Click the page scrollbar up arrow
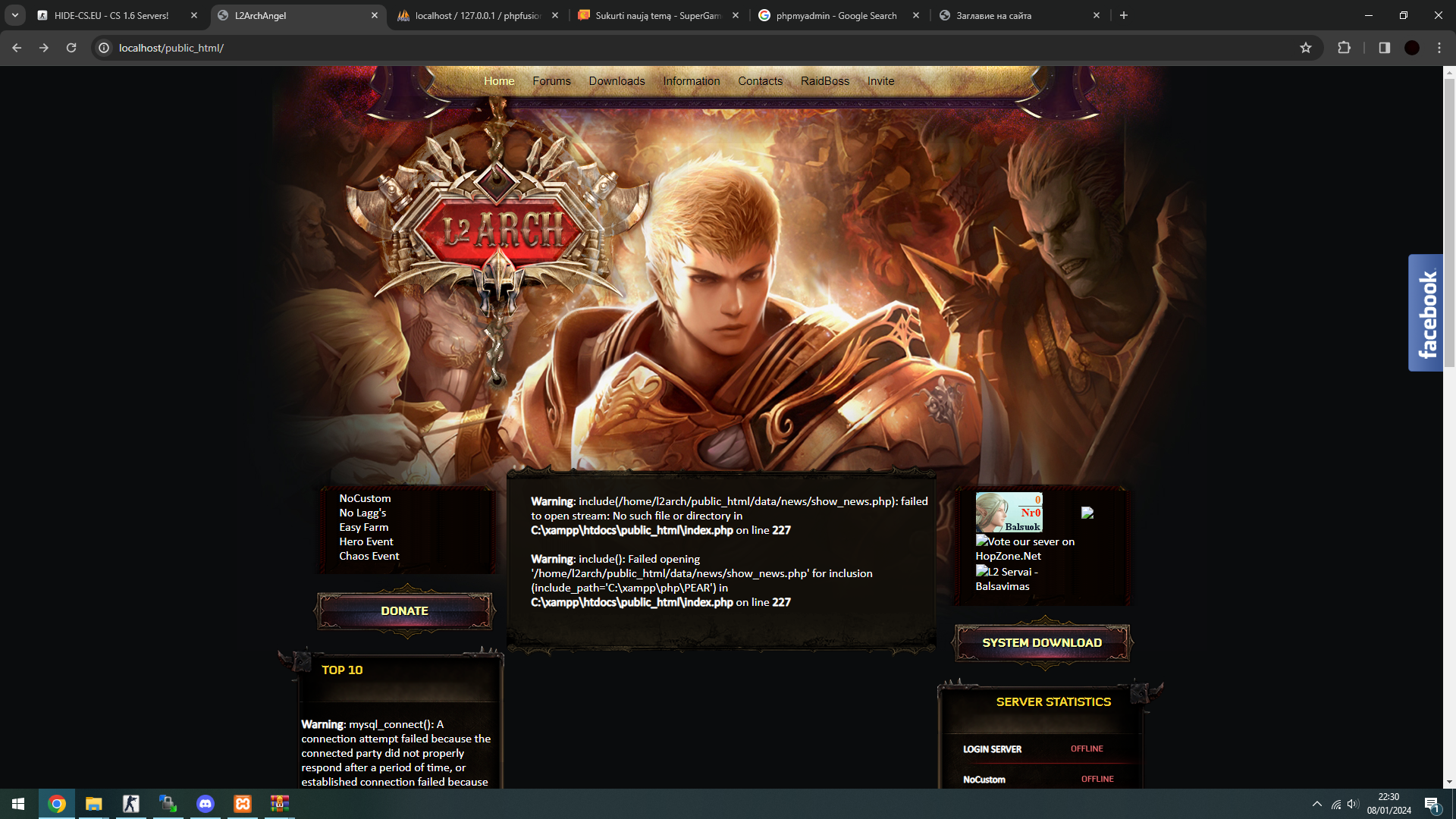Screen dimensions: 1456x819 [x=1449, y=73]
